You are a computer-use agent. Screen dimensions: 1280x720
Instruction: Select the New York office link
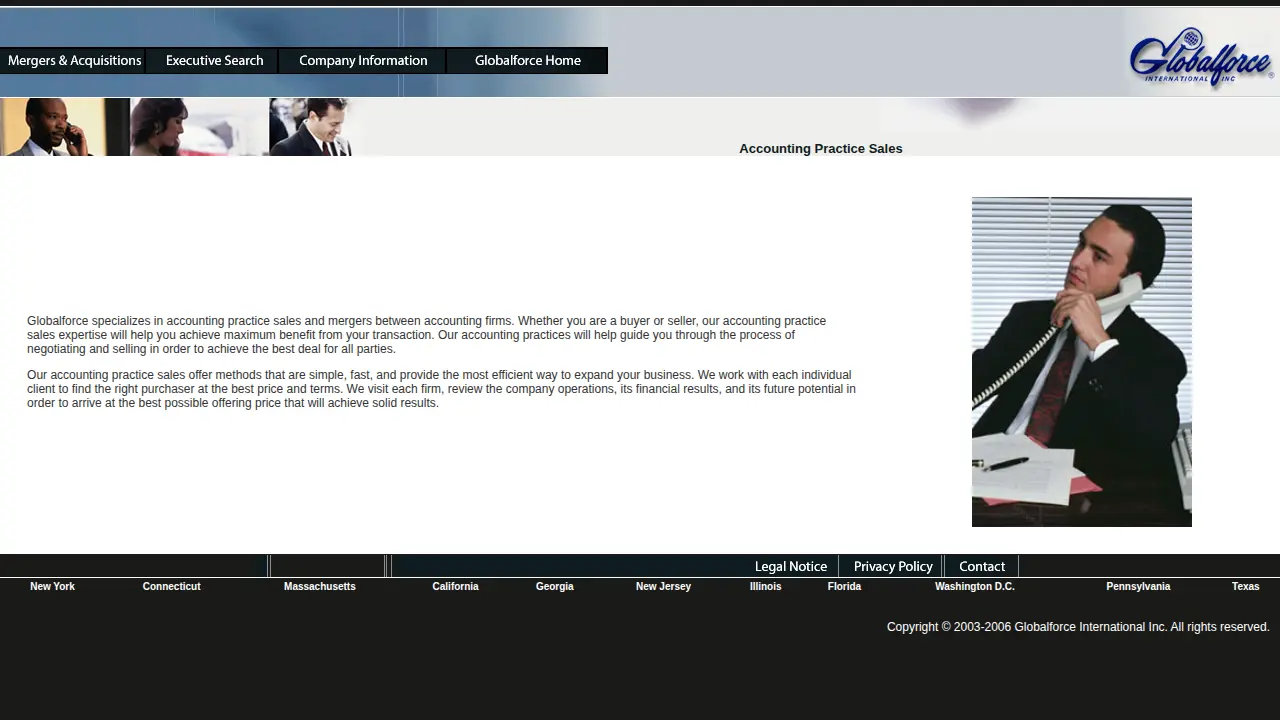tap(52, 586)
